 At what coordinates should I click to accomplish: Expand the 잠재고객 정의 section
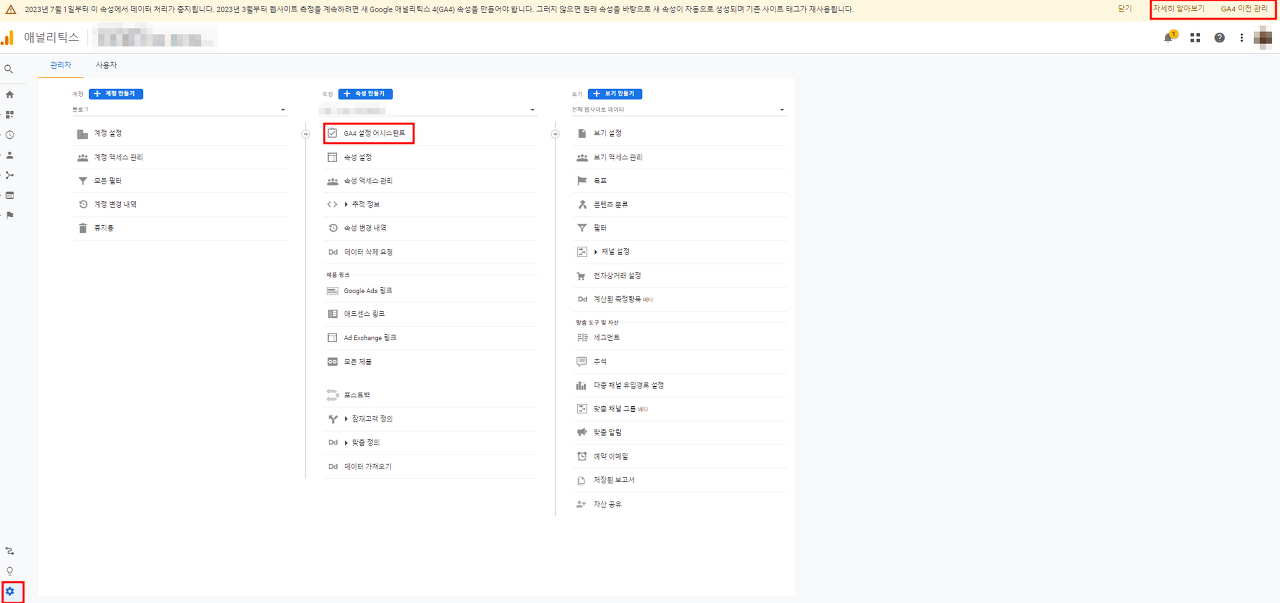(367, 419)
